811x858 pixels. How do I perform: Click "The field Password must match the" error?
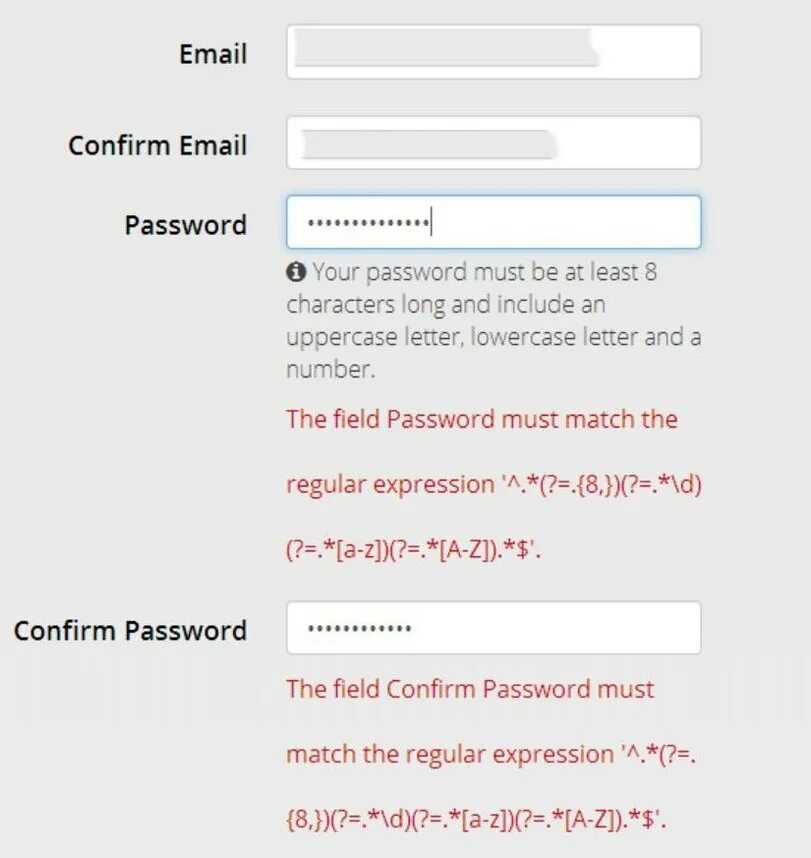pyautogui.click(x=481, y=419)
